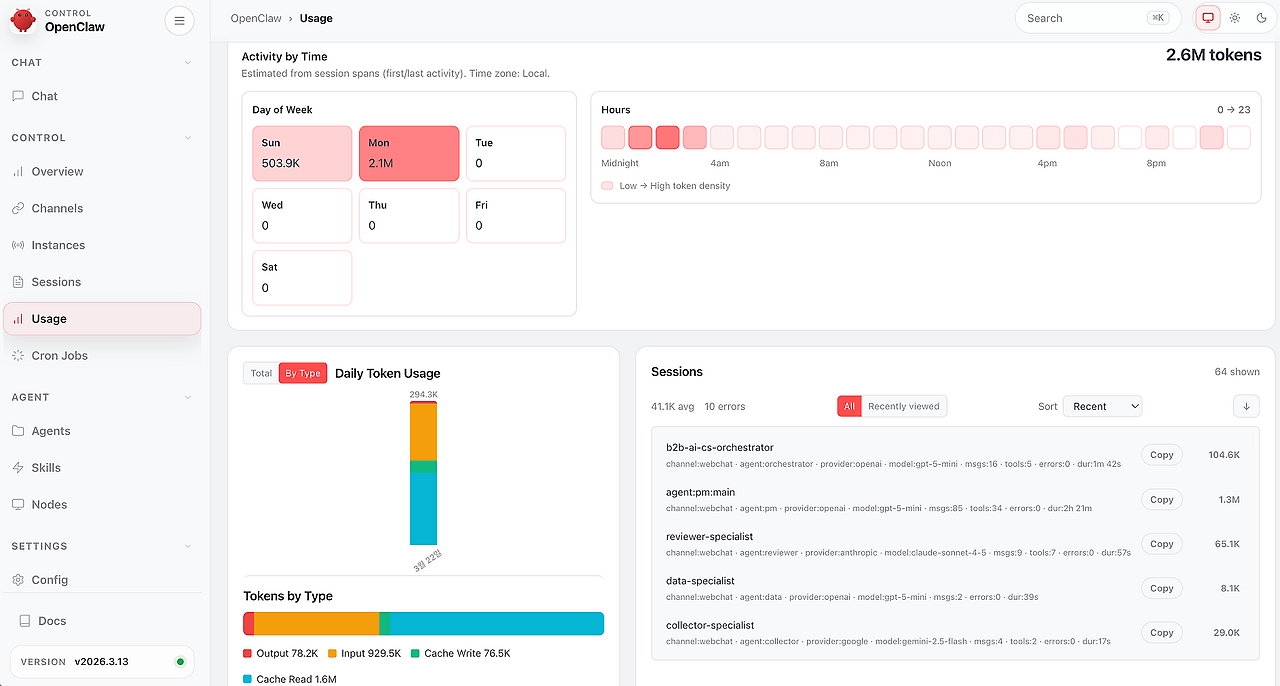
Task: Click the Cache Read segment of Tokens by Type bar
Action: [496, 623]
